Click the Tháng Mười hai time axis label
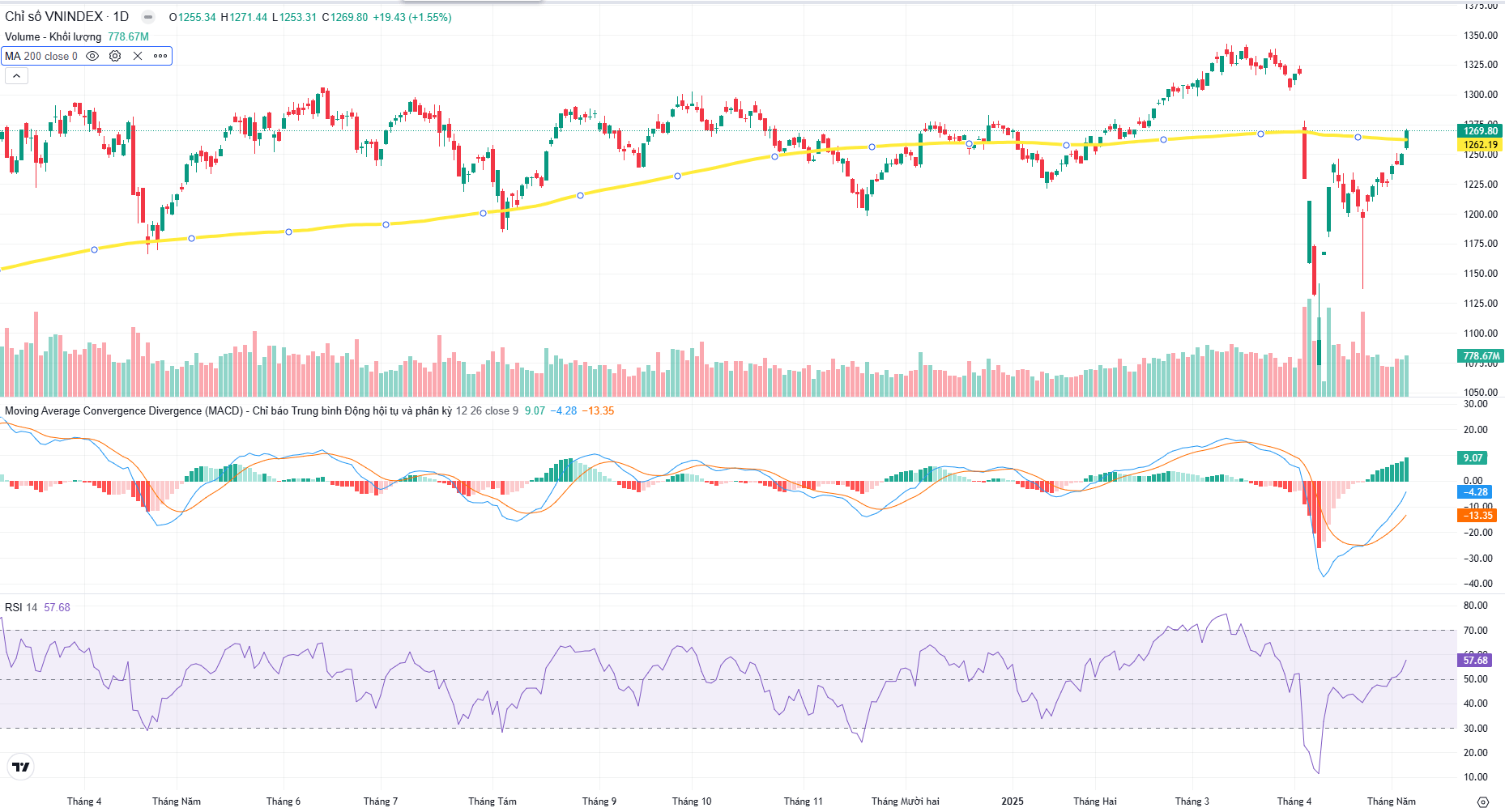1505x812 pixels. pyautogui.click(x=906, y=801)
